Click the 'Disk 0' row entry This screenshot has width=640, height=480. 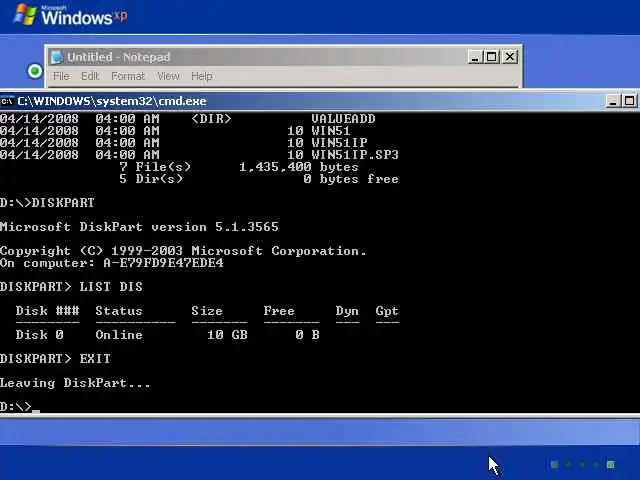(40, 335)
